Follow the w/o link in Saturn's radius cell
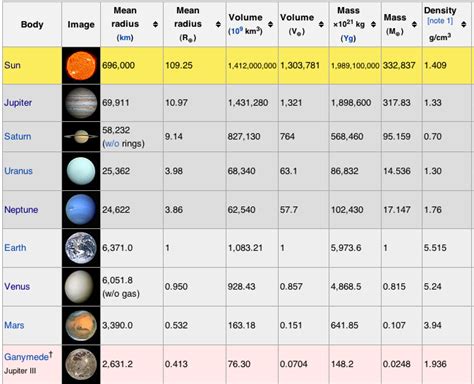 pos(111,144)
